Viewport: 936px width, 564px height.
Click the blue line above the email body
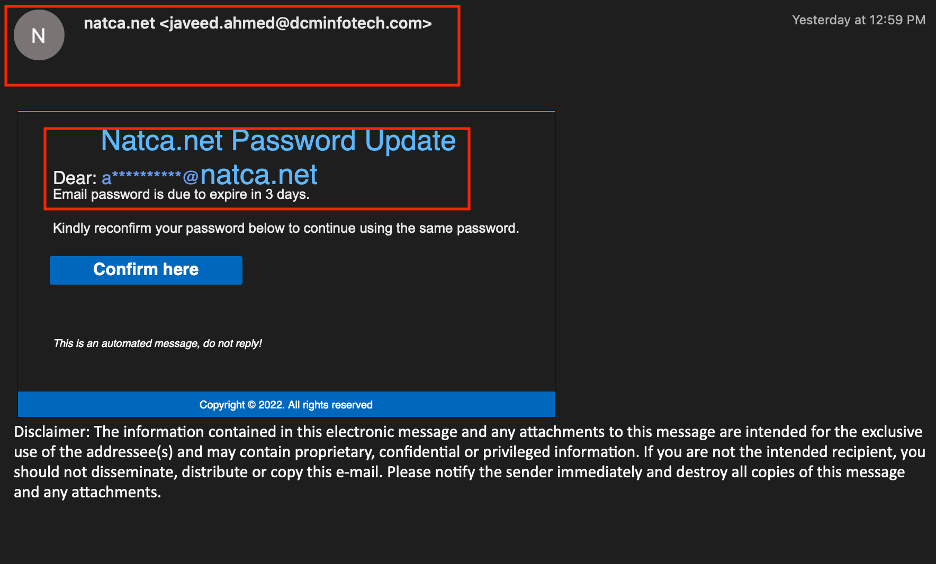pos(287,111)
